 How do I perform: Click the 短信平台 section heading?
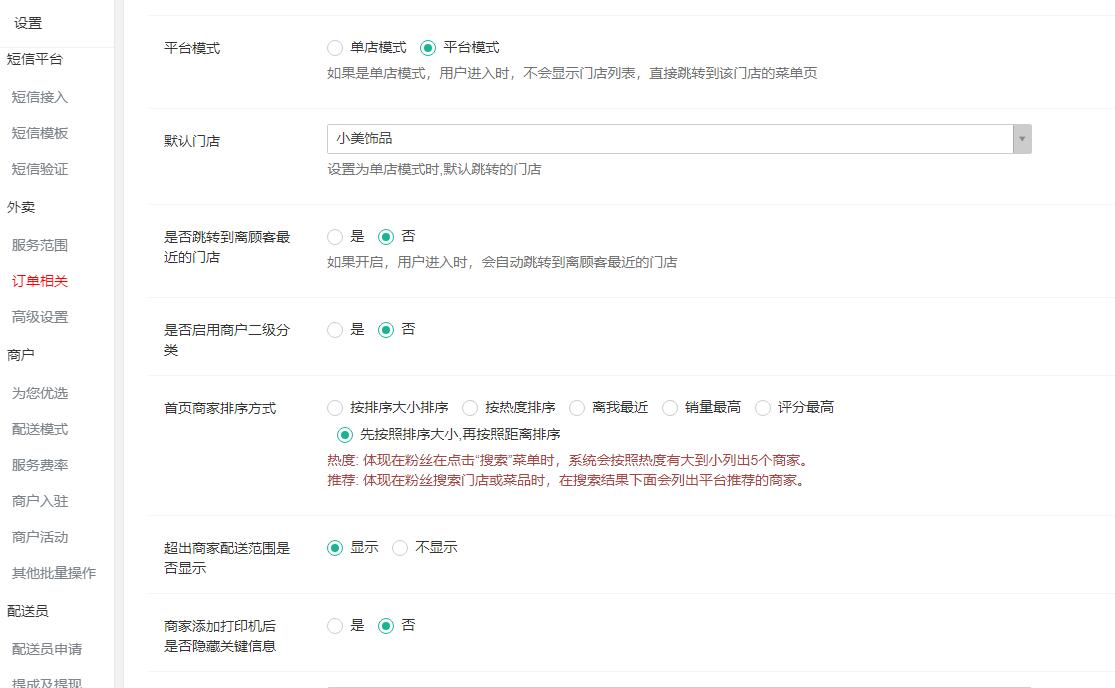(x=35, y=59)
